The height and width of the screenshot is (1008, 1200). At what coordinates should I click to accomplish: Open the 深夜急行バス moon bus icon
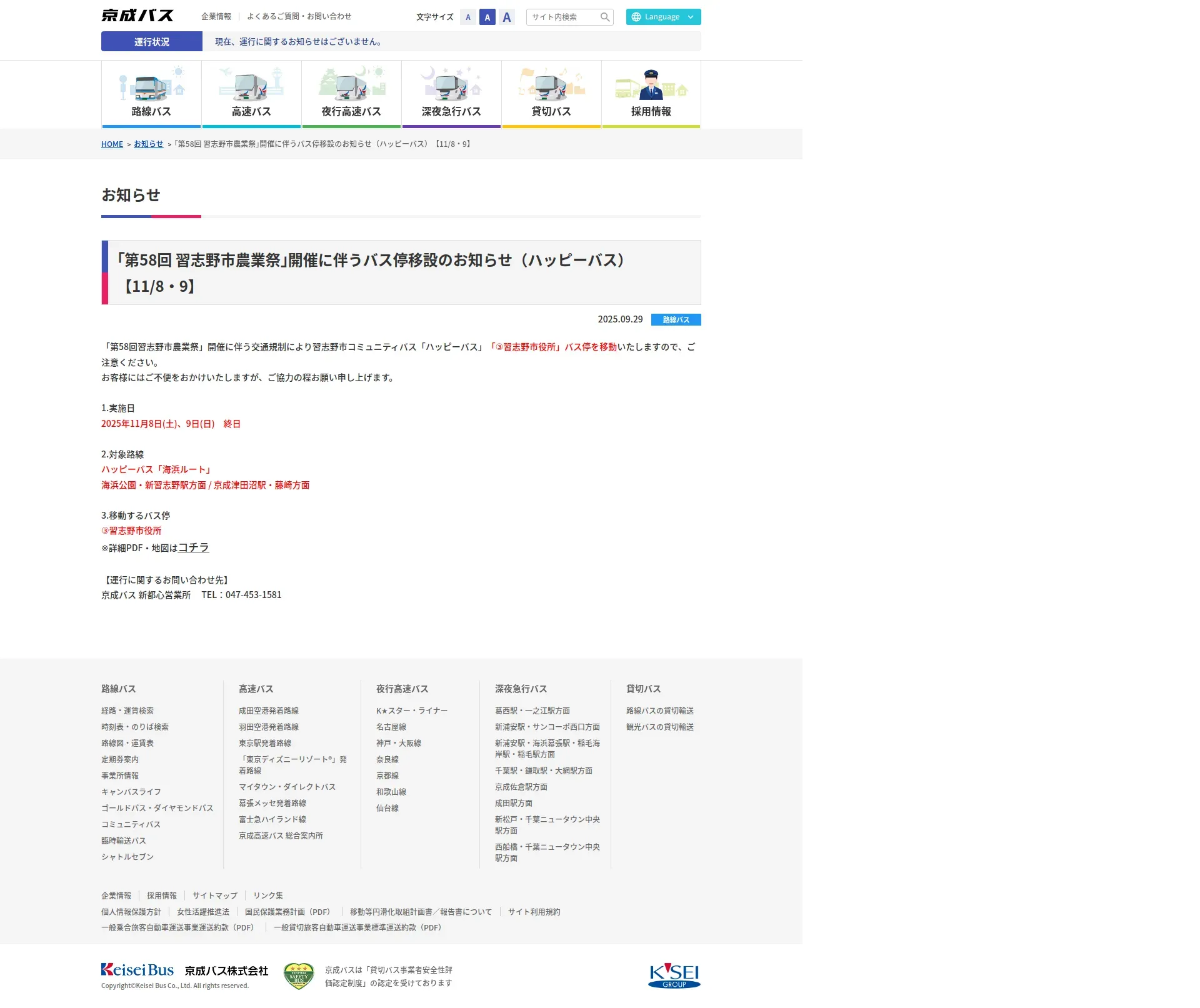(451, 86)
